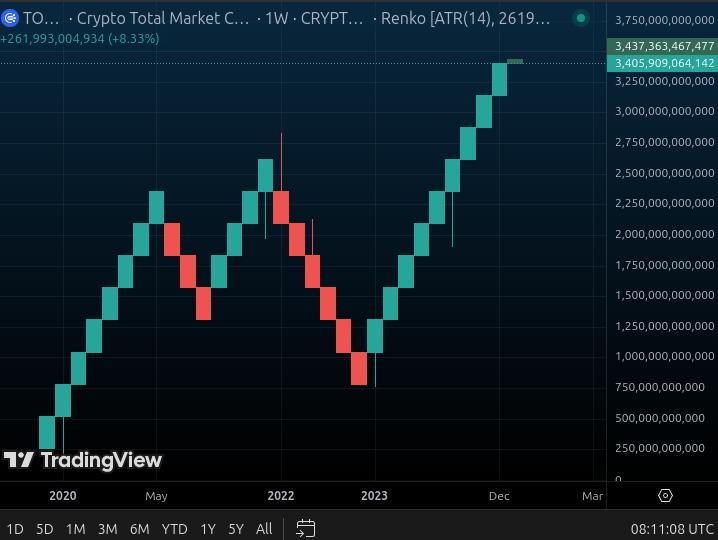718x540 pixels.
Task: Click the 1,000,000,000,000 price axis label
Action: [664, 356]
